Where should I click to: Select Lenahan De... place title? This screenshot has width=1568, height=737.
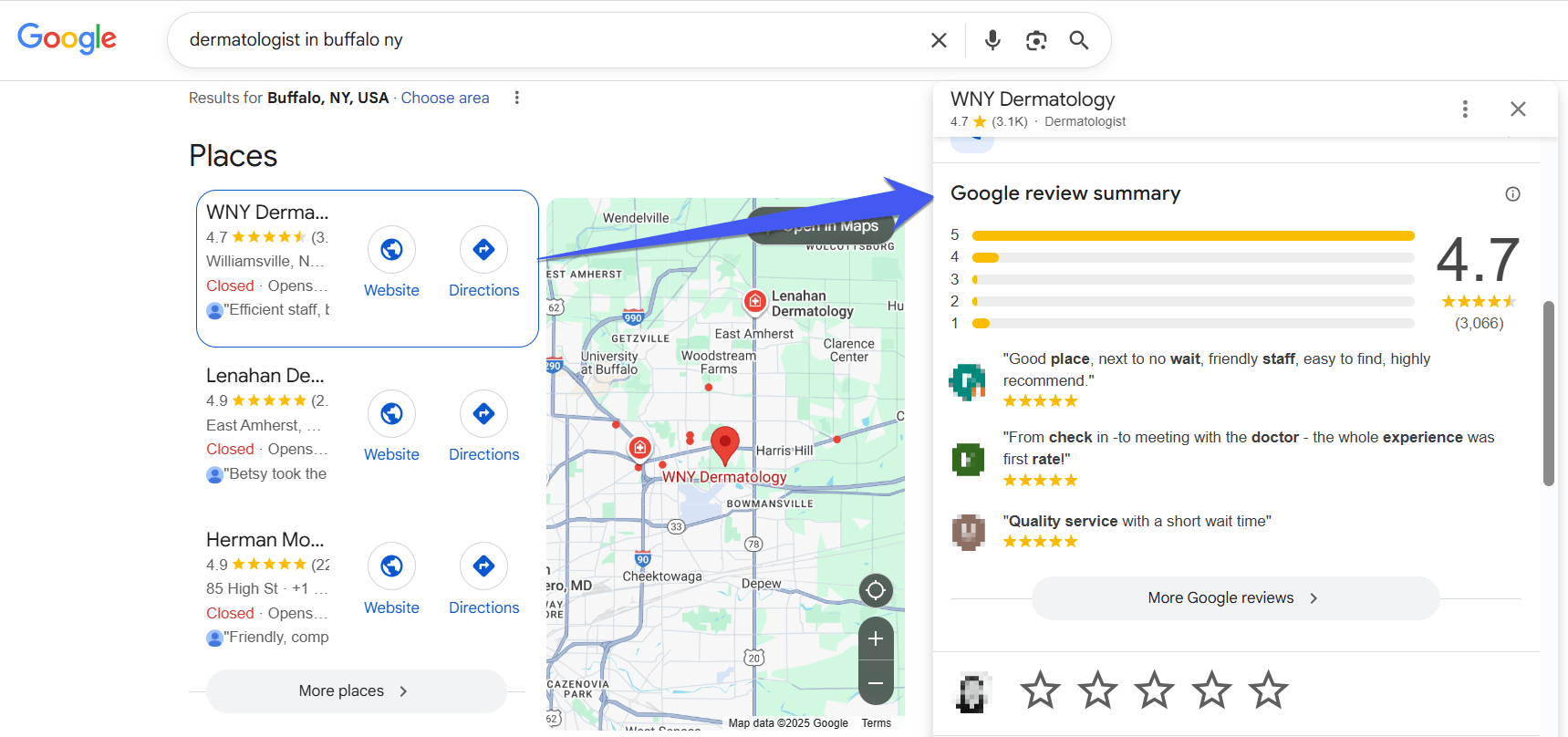pos(265,375)
